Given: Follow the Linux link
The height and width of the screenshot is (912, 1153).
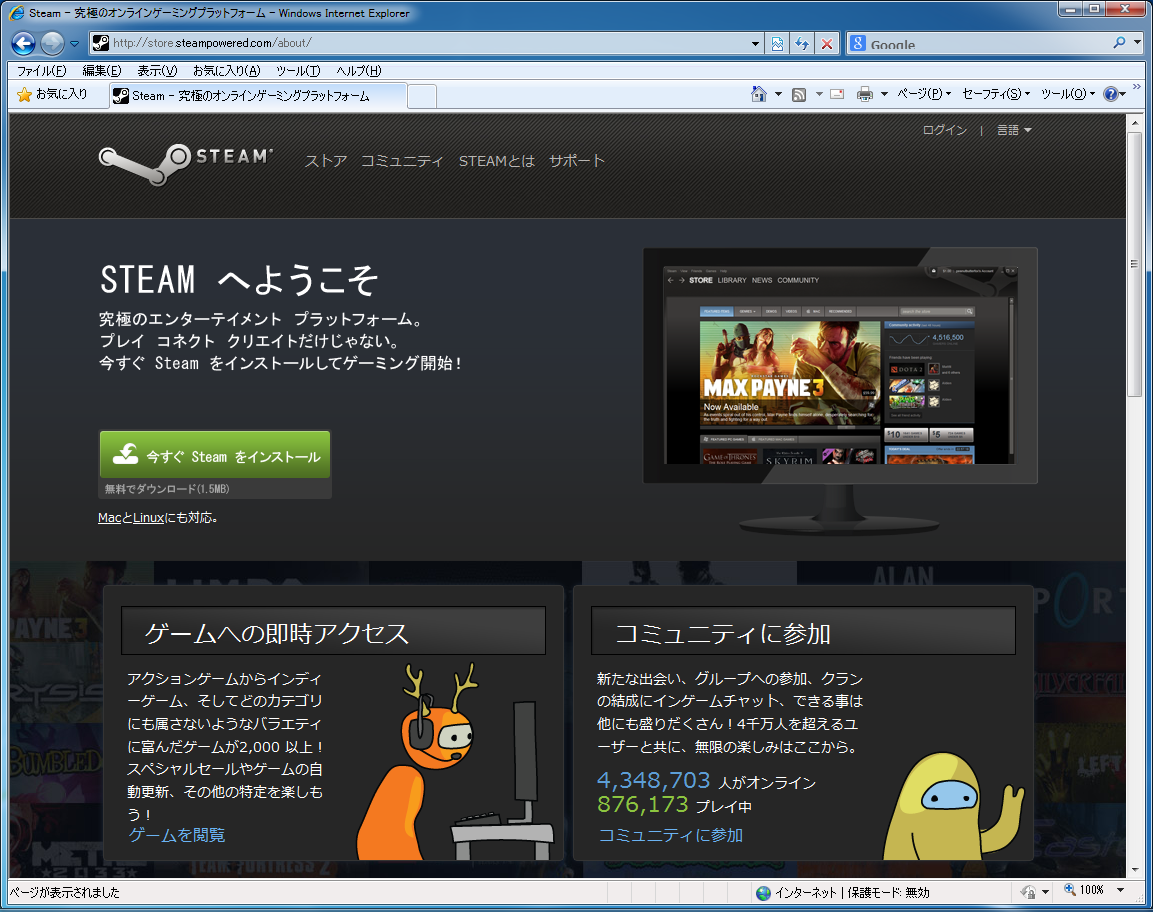Looking at the screenshot, I should point(149,518).
